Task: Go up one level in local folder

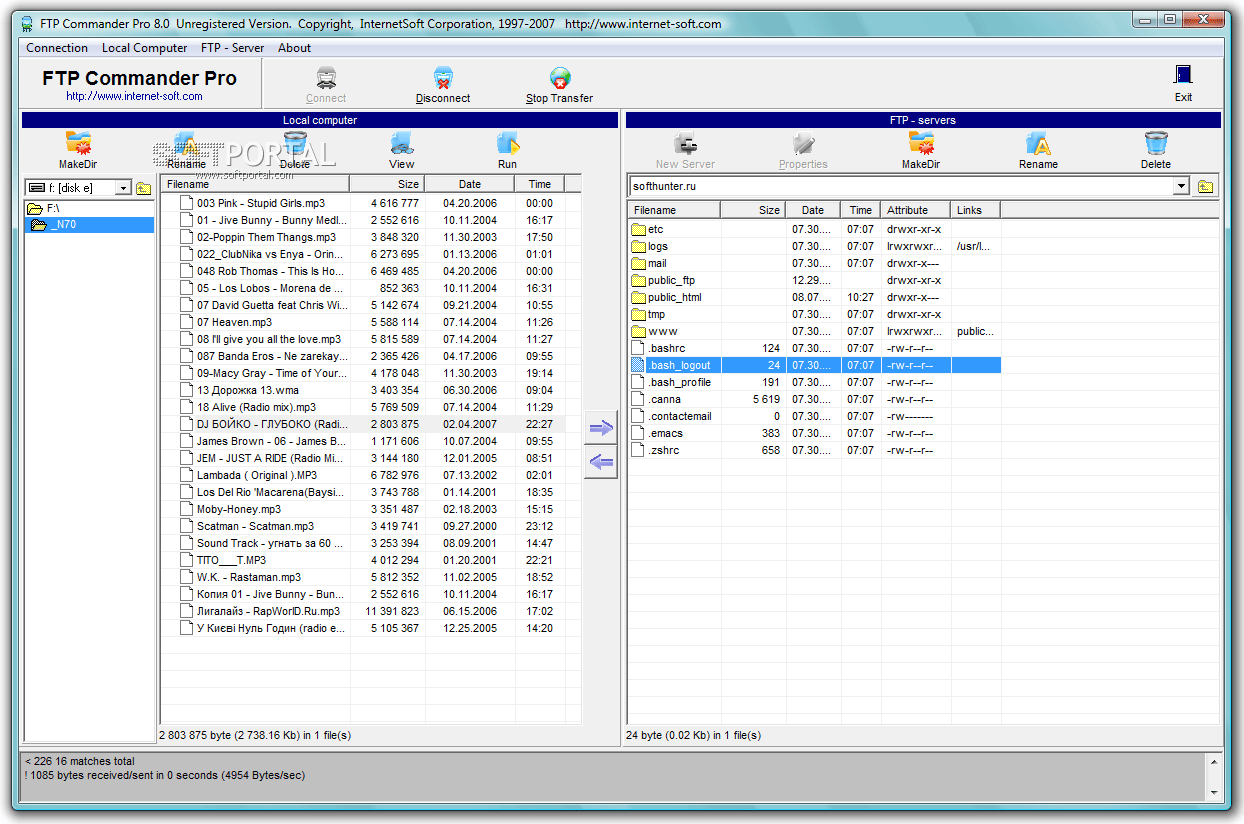Action: pyautogui.click(x=144, y=187)
